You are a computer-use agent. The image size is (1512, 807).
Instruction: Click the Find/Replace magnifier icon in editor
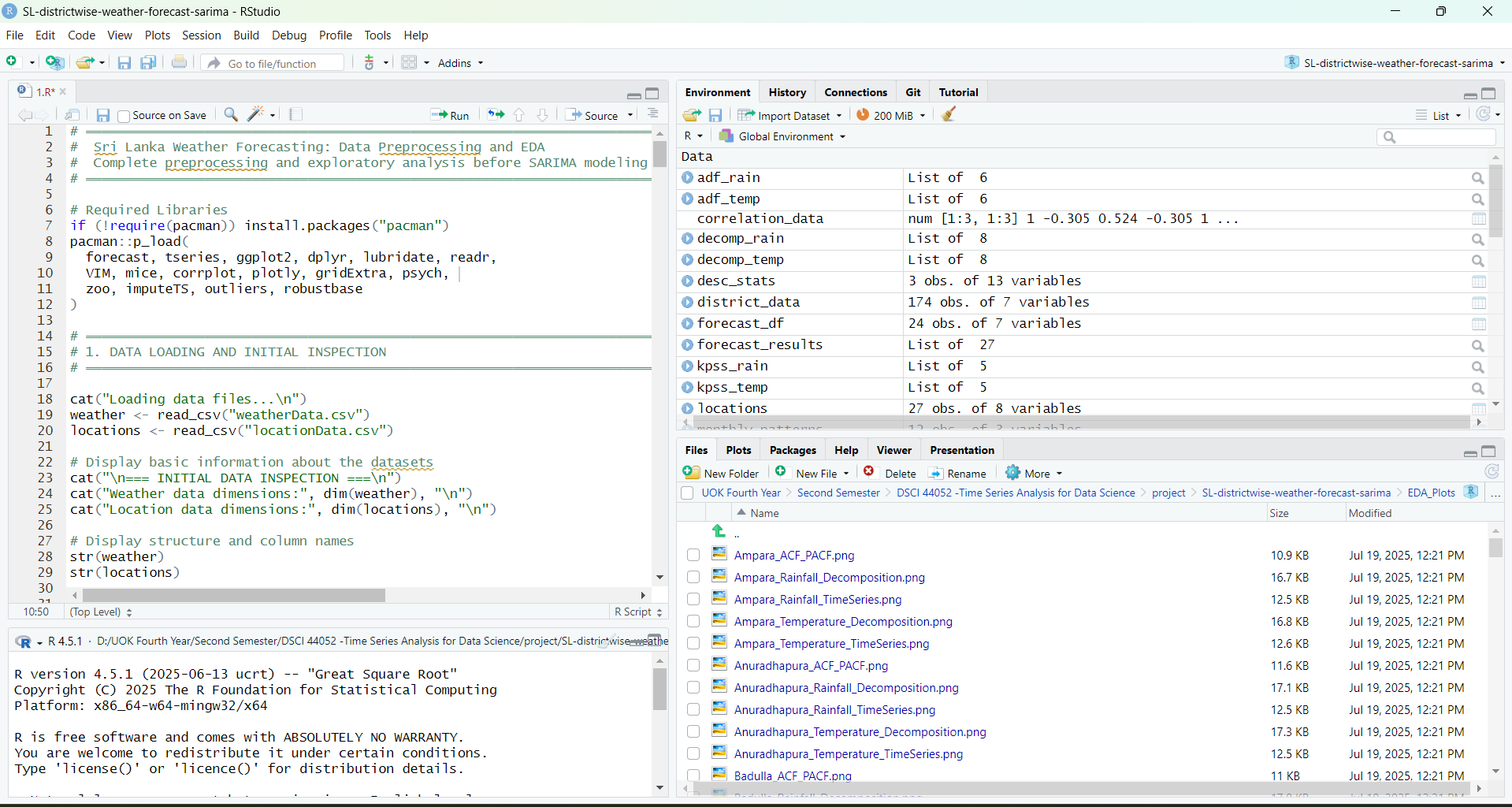click(x=231, y=115)
